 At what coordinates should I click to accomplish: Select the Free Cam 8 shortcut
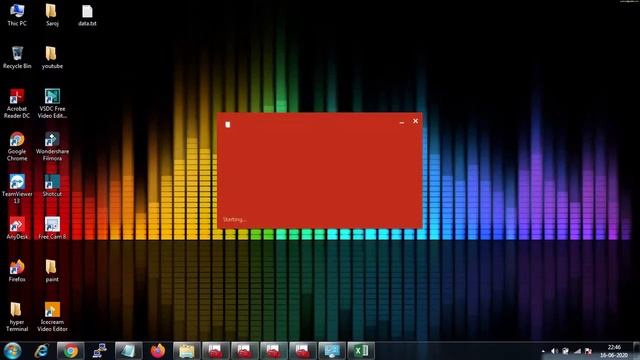[x=52, y=228]
